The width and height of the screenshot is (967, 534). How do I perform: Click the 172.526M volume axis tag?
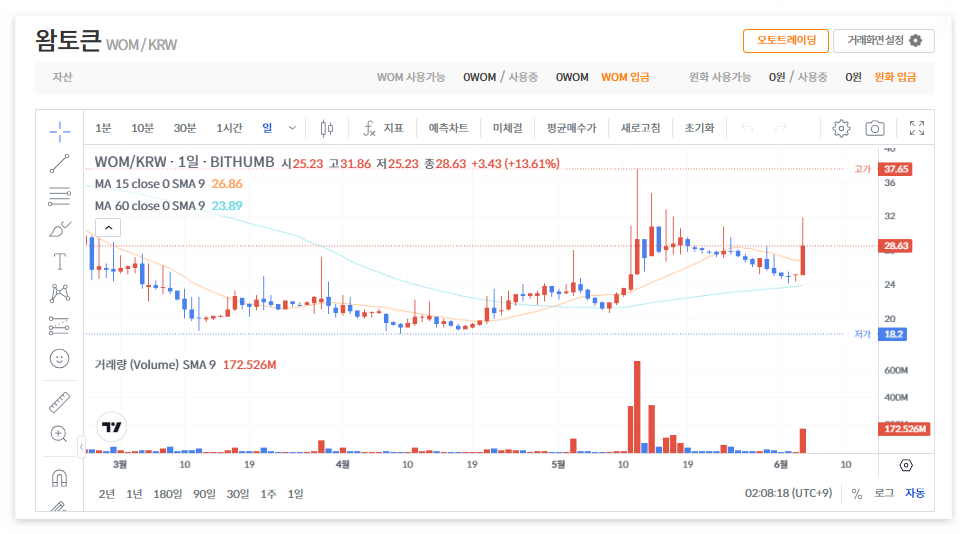pyautogui.click(x=904, y=429)
